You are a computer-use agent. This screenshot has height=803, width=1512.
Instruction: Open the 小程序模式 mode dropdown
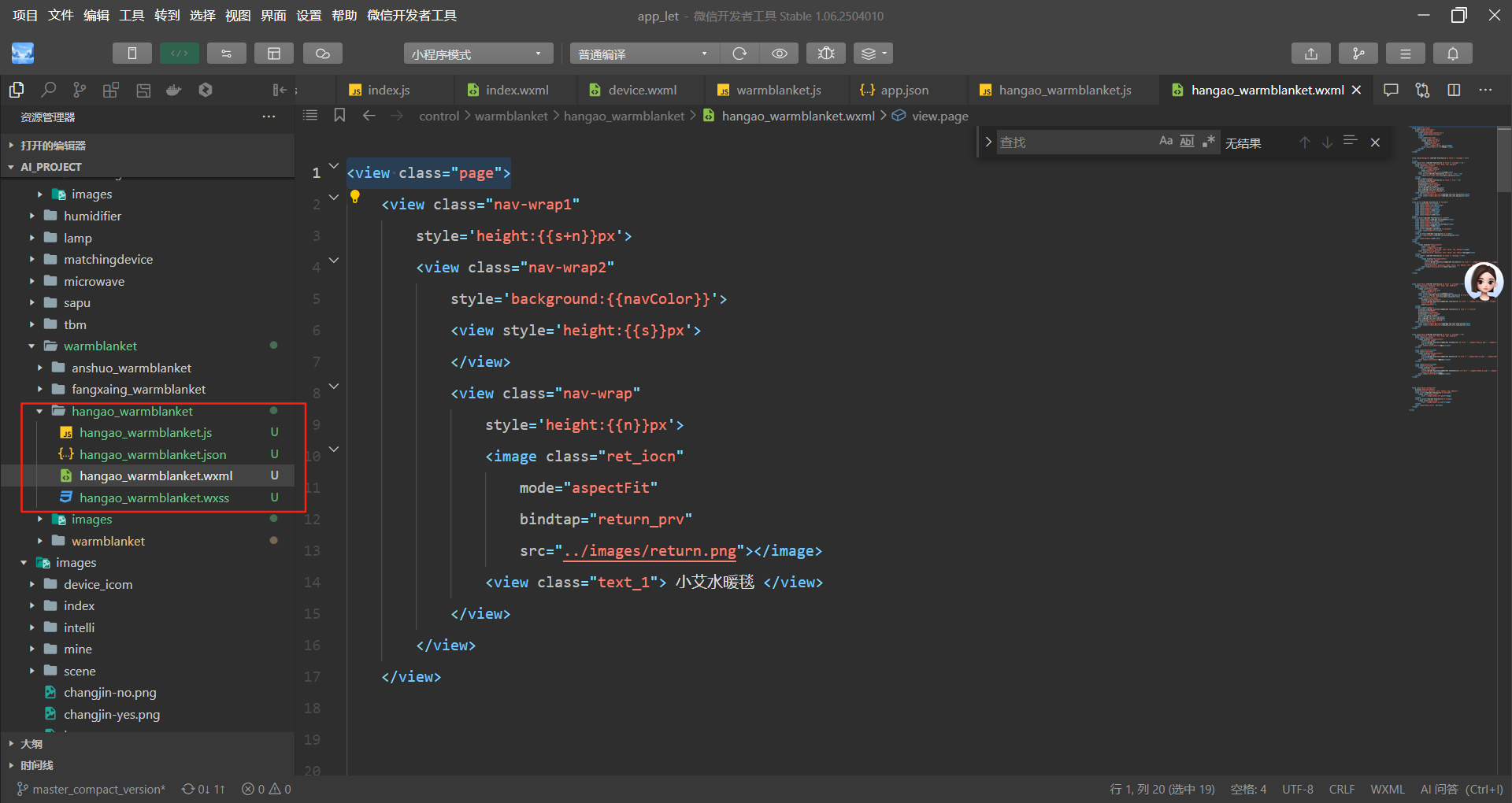(x=477, y=54)
